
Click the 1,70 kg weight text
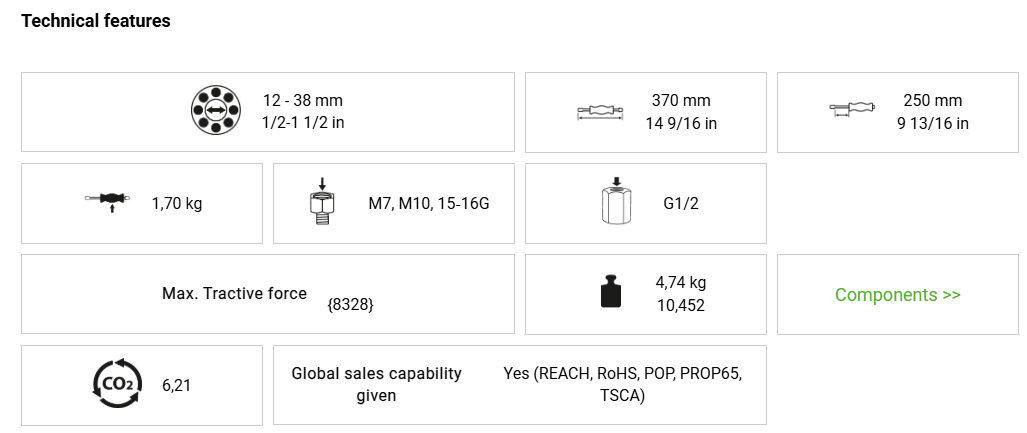coord(177,204)
